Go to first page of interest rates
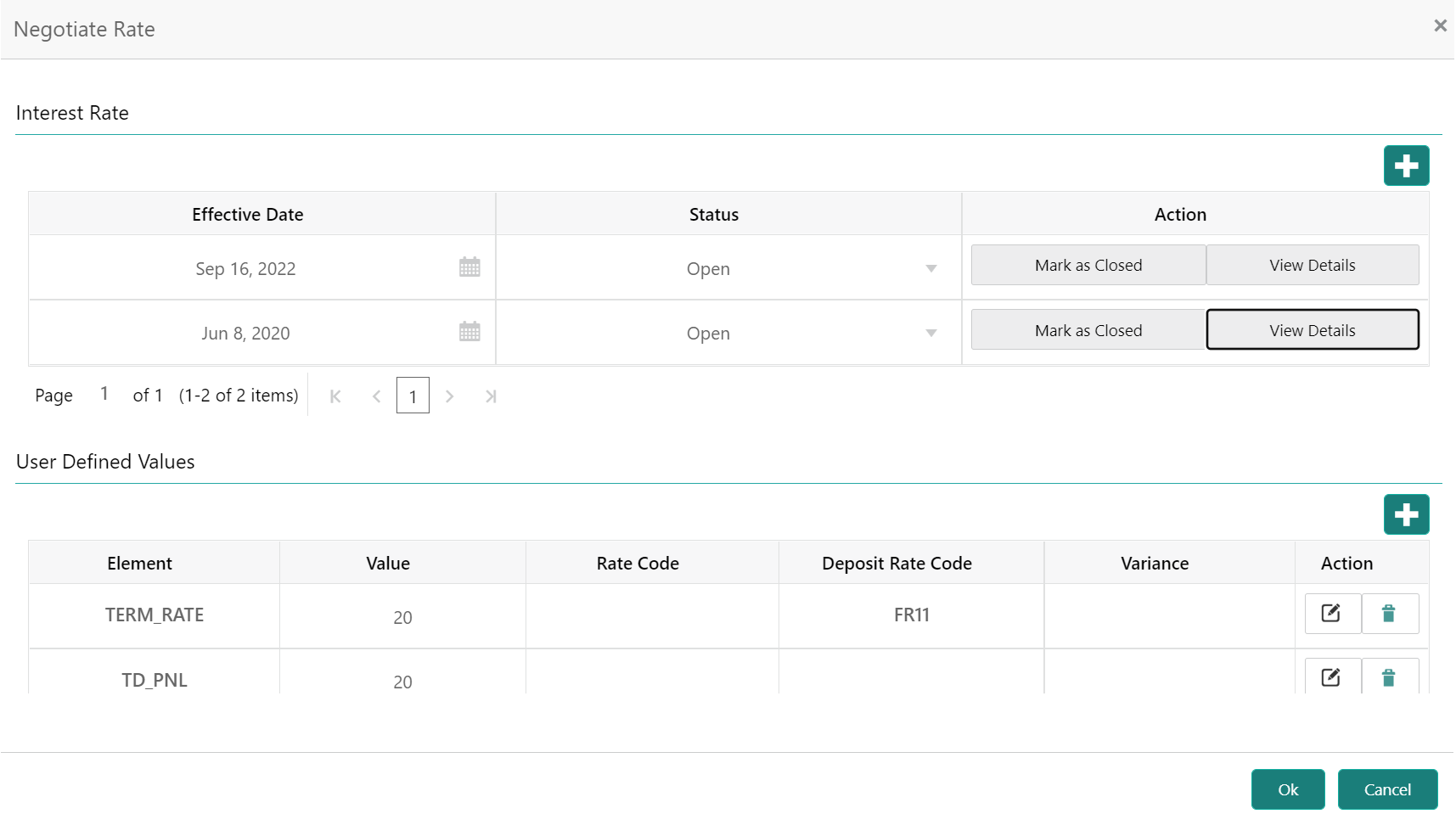The height and width of the screenshot is (814, 1456). (x=335, y=396)
